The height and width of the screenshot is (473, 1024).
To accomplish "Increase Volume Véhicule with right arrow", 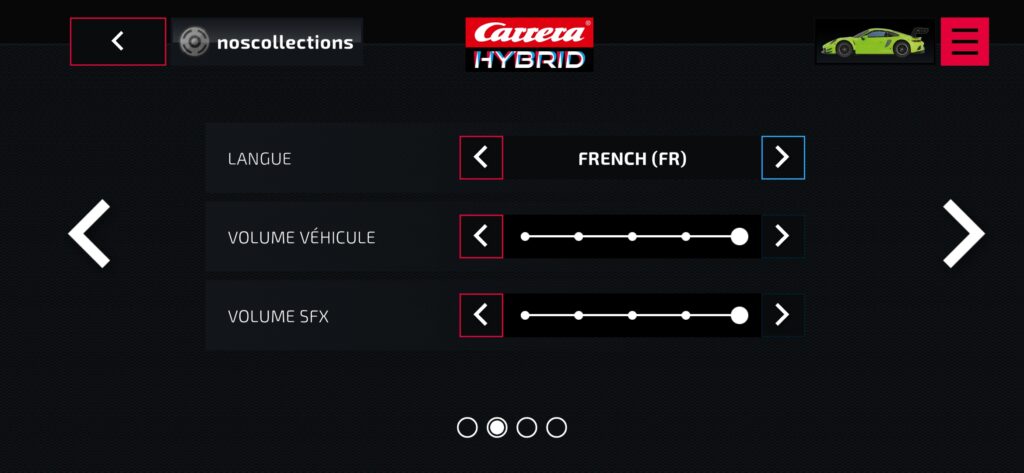I will point(782,236).
